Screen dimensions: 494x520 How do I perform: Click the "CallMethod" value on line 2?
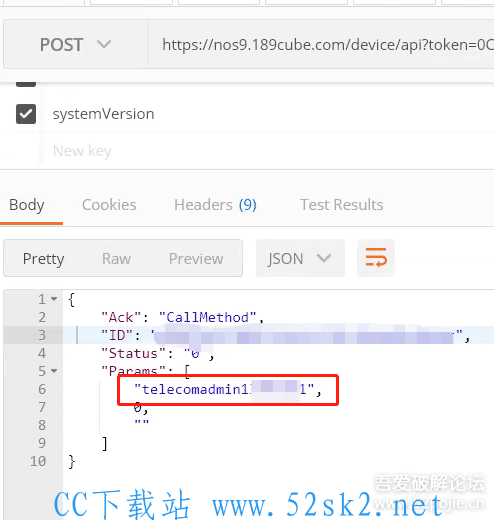[x=207, y=317]
